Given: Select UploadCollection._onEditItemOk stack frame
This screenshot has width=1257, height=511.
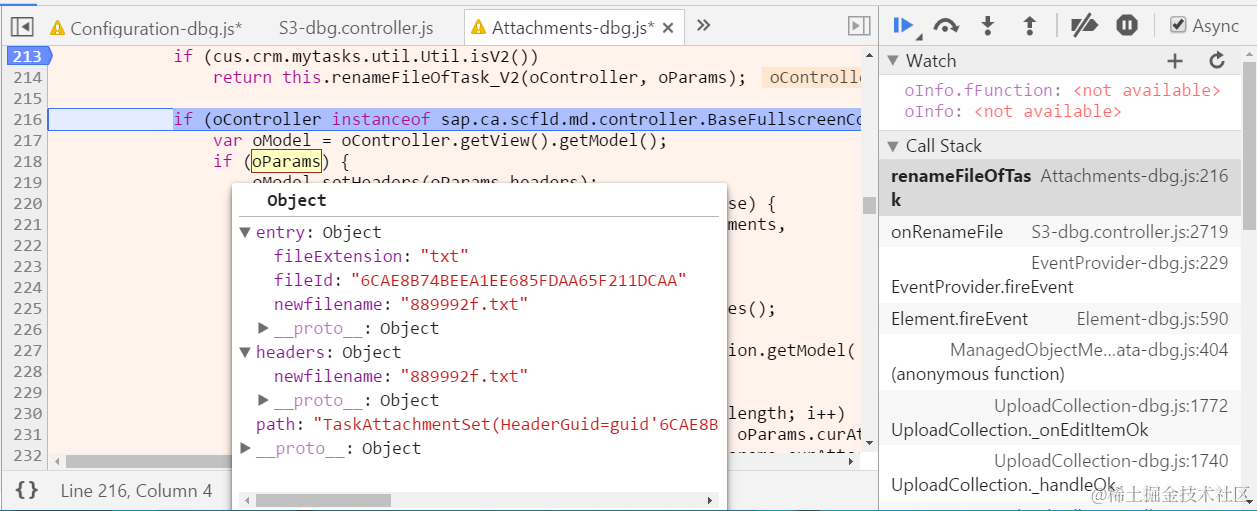Looking at the screenshot, I should click(x=1061, y=418).
